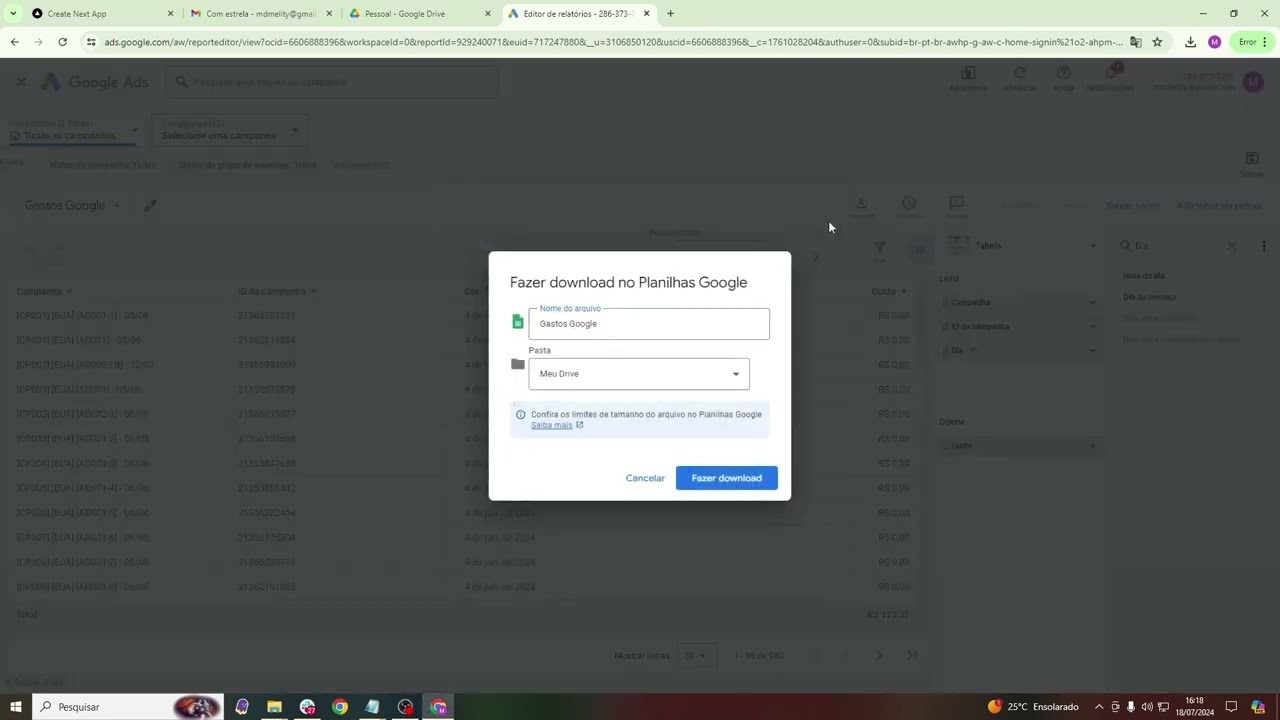Click the Google Ads search box
1280x720 pixels.
pos(332,82)
